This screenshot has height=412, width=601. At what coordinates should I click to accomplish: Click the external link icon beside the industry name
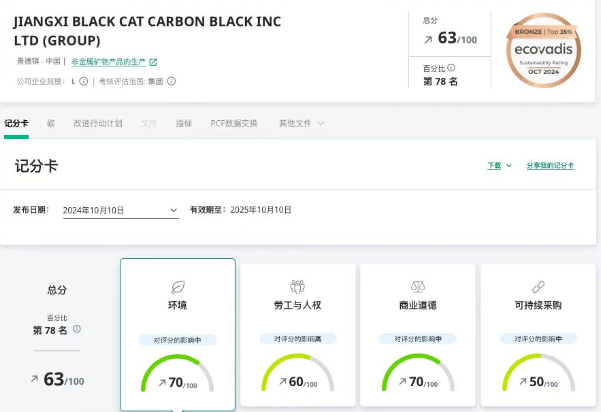(x=153, y=62)
